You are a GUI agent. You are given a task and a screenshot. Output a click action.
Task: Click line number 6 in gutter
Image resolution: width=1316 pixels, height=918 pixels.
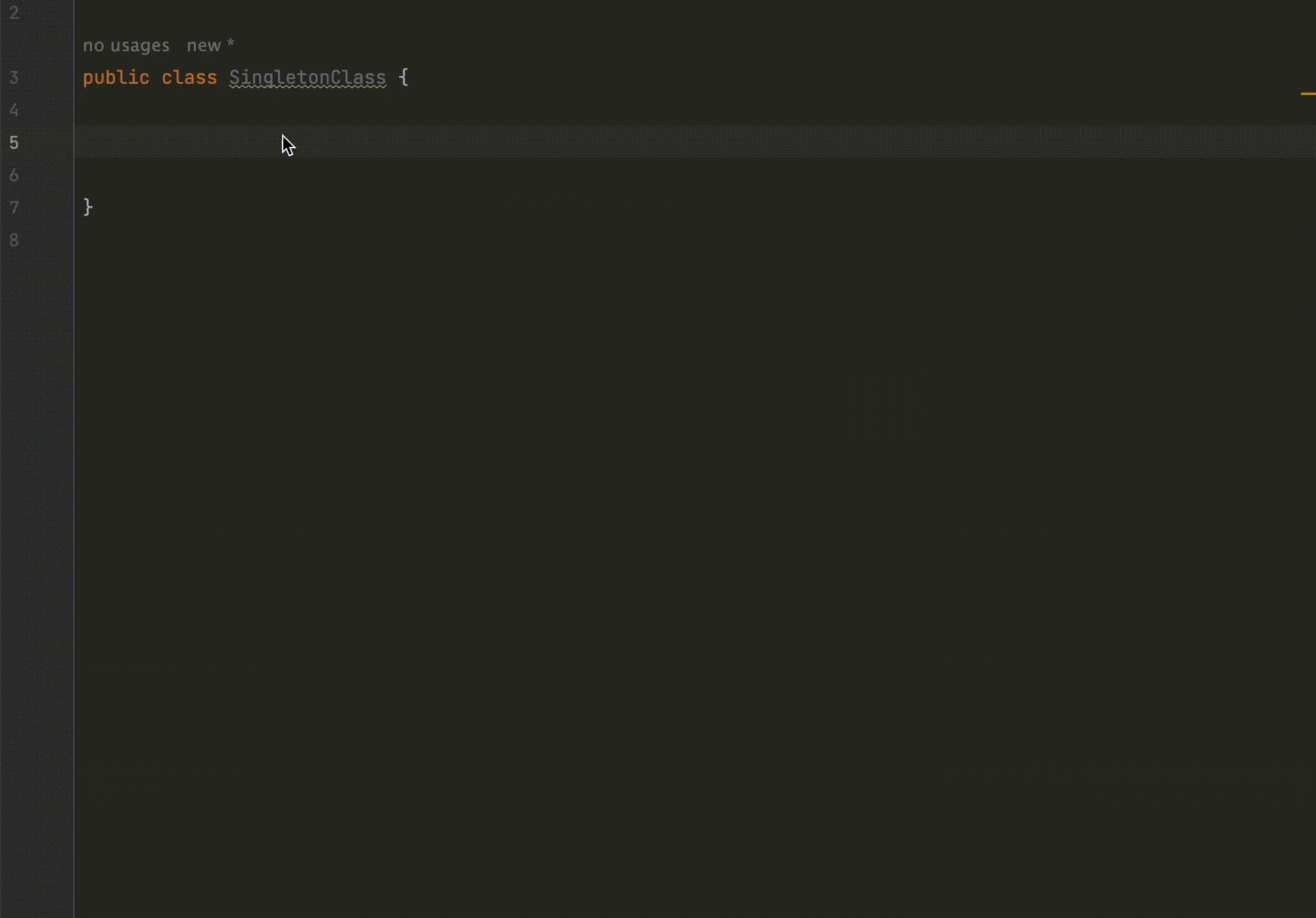coord(14,175)
